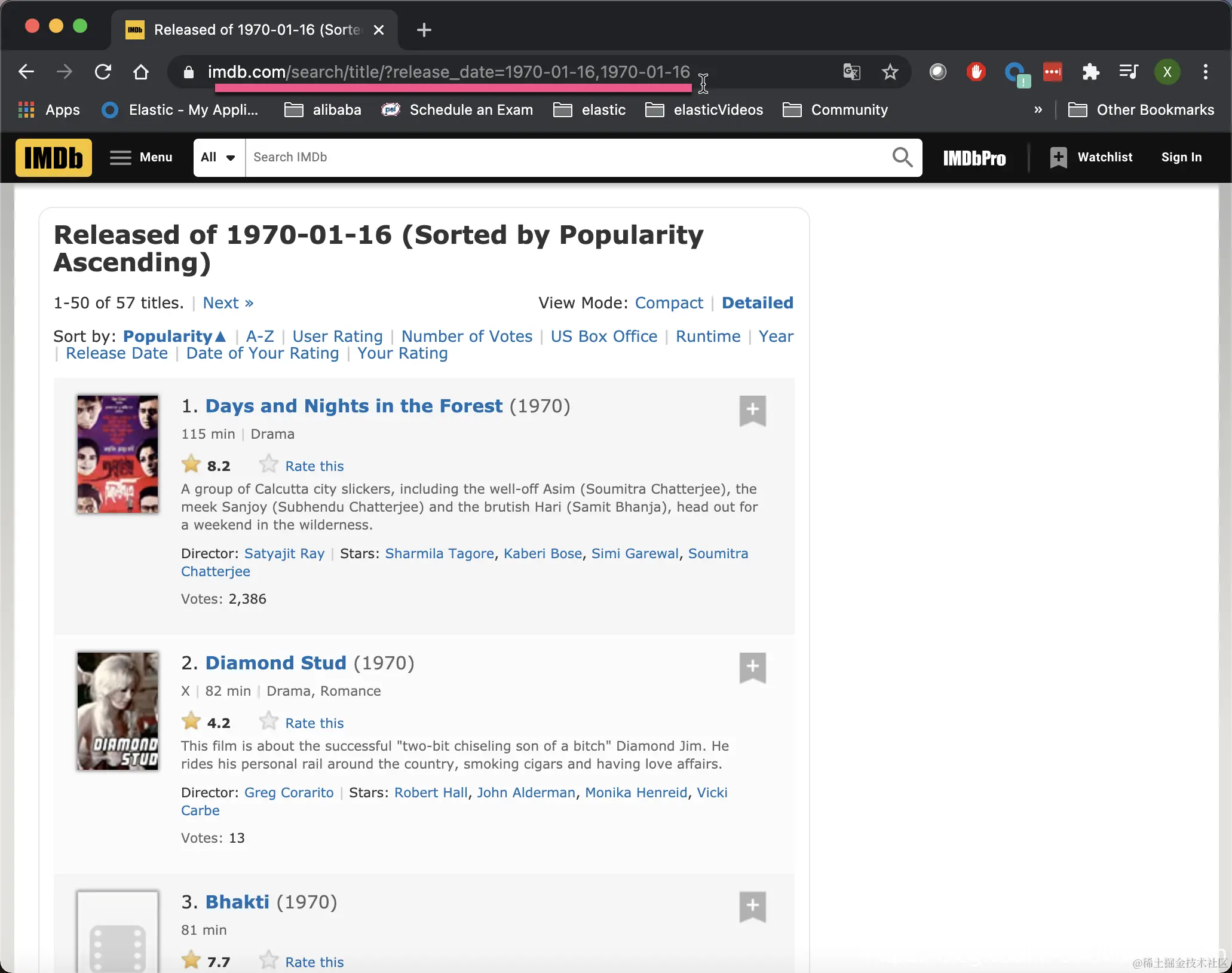This screenshot has height=973, width=1232.
Task: Go to Next page of titles
Action: 228,303
